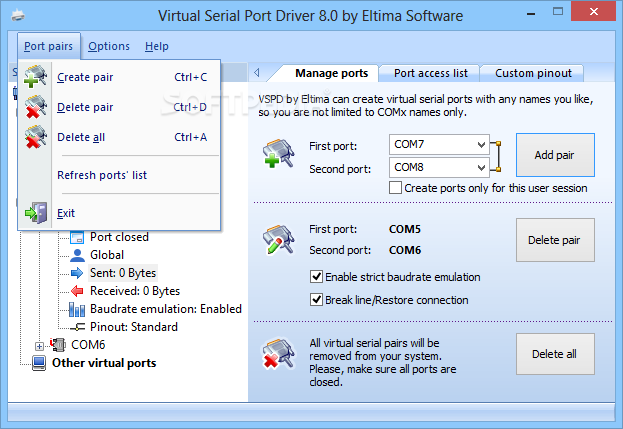Click the left-arrow panel collapse icon
This screenshot has width=623, height=429.
click(257, 72)
